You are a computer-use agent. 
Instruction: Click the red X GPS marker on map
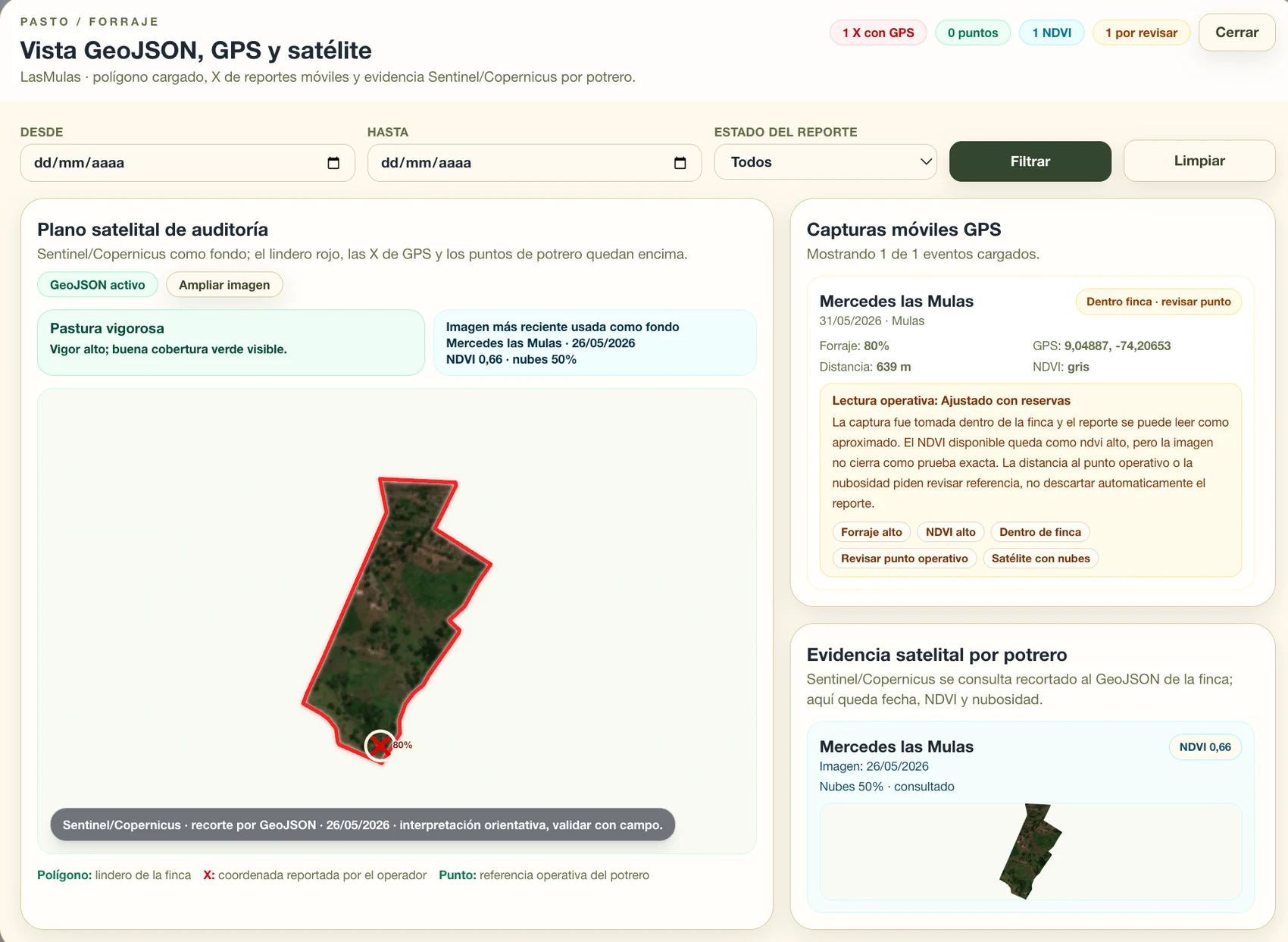(x=380, y=746)
